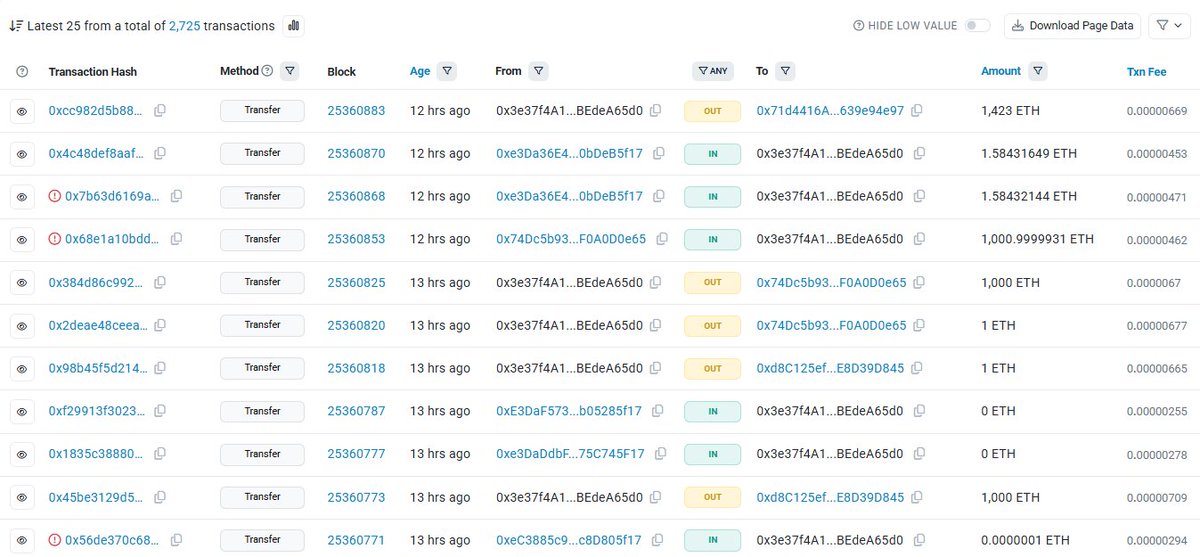Open the Method column filter
Screen dimensions: 1200x557
click(290, 71)
